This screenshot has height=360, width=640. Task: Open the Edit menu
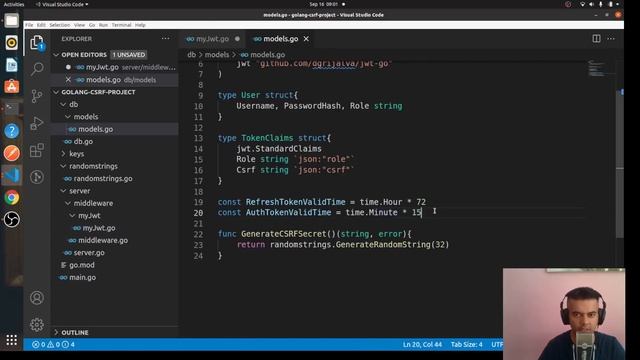tap(41, 25)
